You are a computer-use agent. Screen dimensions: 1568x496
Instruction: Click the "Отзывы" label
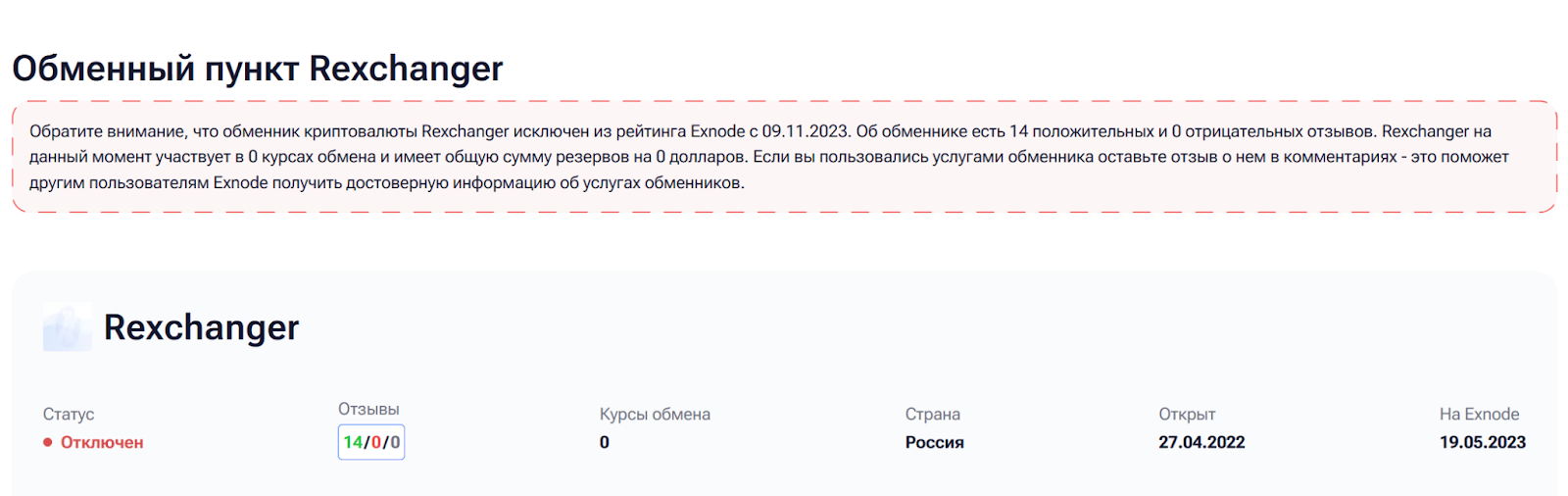click(x=368, y=410)
